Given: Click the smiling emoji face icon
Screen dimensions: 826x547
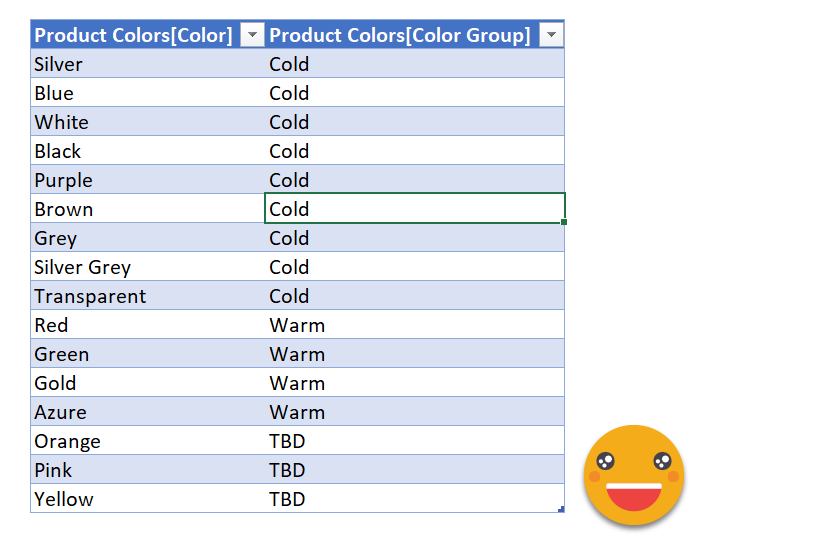Looking at the screenshot, I should [x=634, y=475].
